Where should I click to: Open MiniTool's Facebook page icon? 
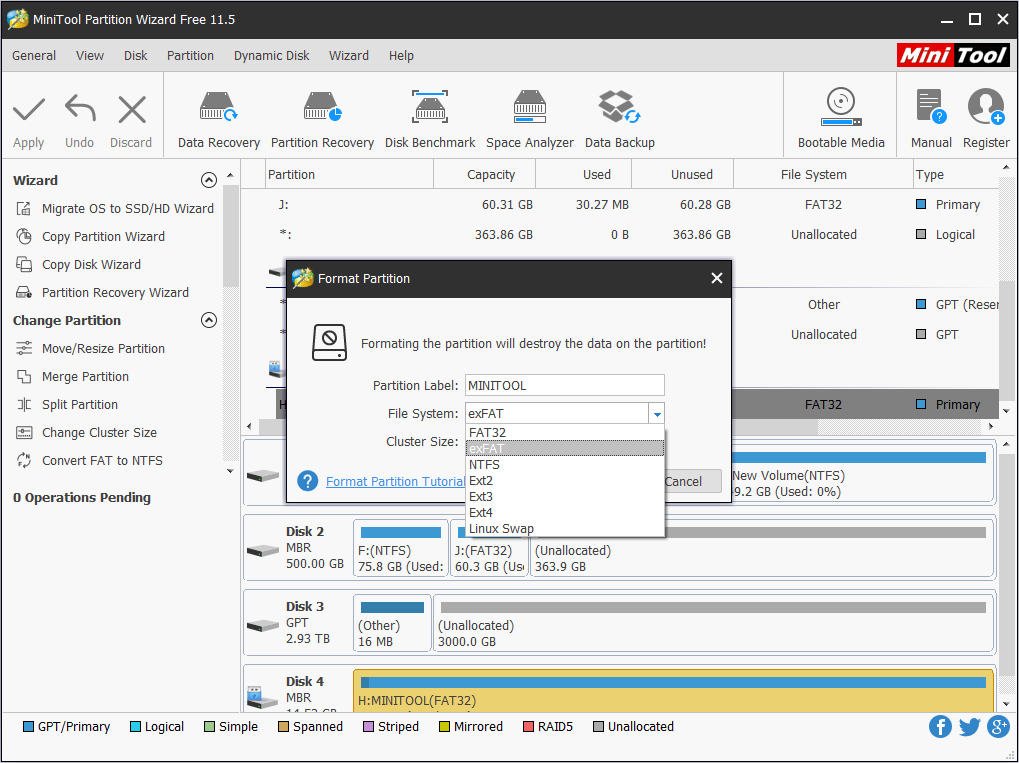pos(940,727)
